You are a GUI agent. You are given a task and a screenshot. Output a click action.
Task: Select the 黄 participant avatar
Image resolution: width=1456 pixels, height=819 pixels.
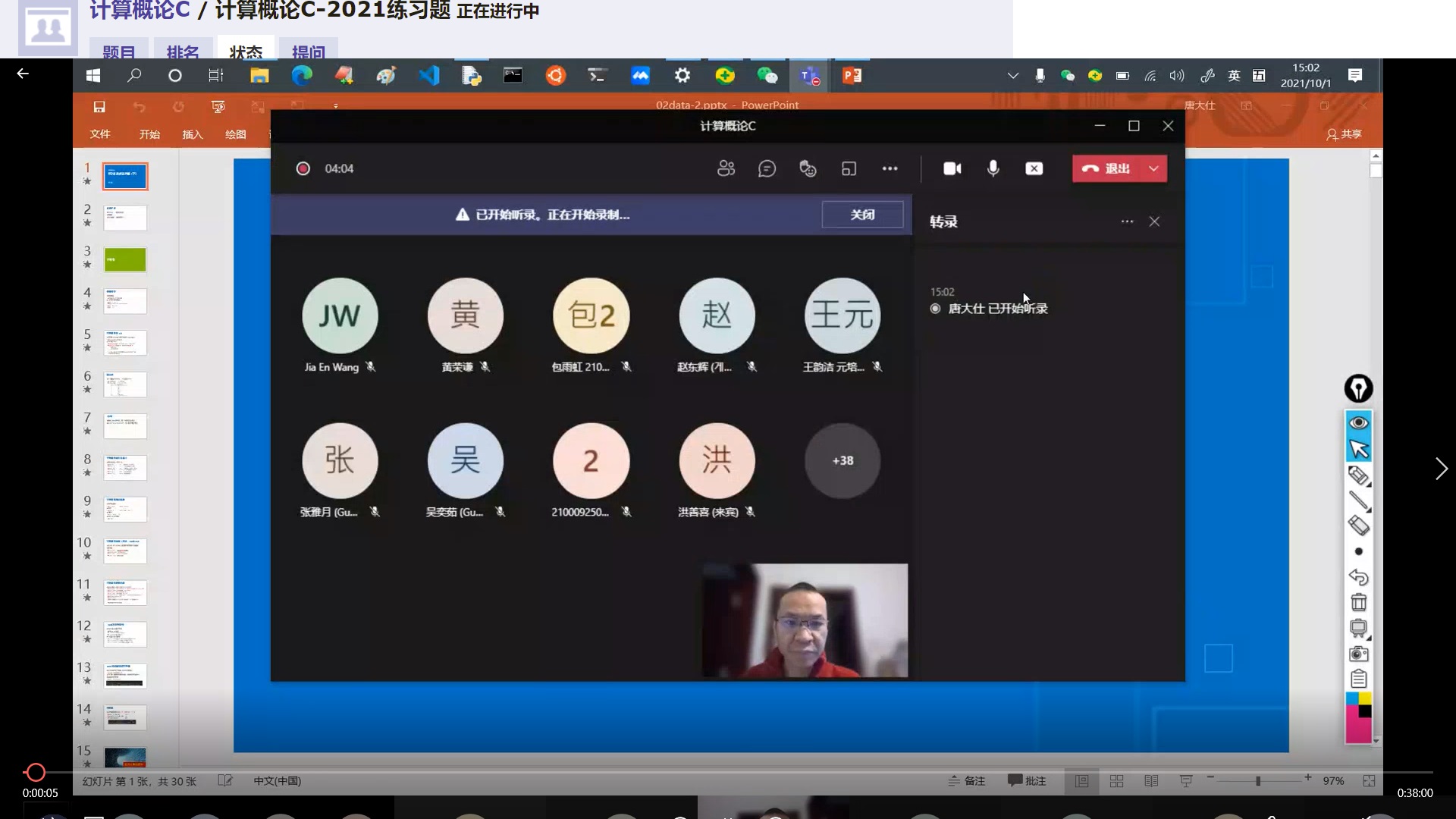pyautogui.click(x=466, y=315)
